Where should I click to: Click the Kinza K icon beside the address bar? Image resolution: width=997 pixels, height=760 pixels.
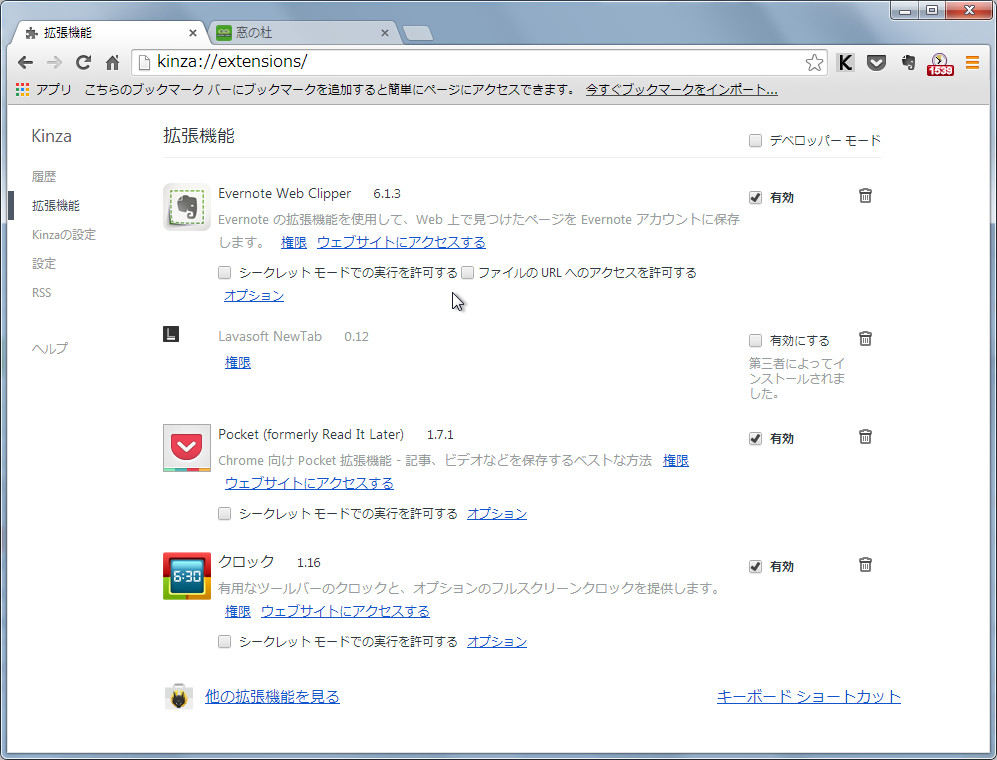845,62
